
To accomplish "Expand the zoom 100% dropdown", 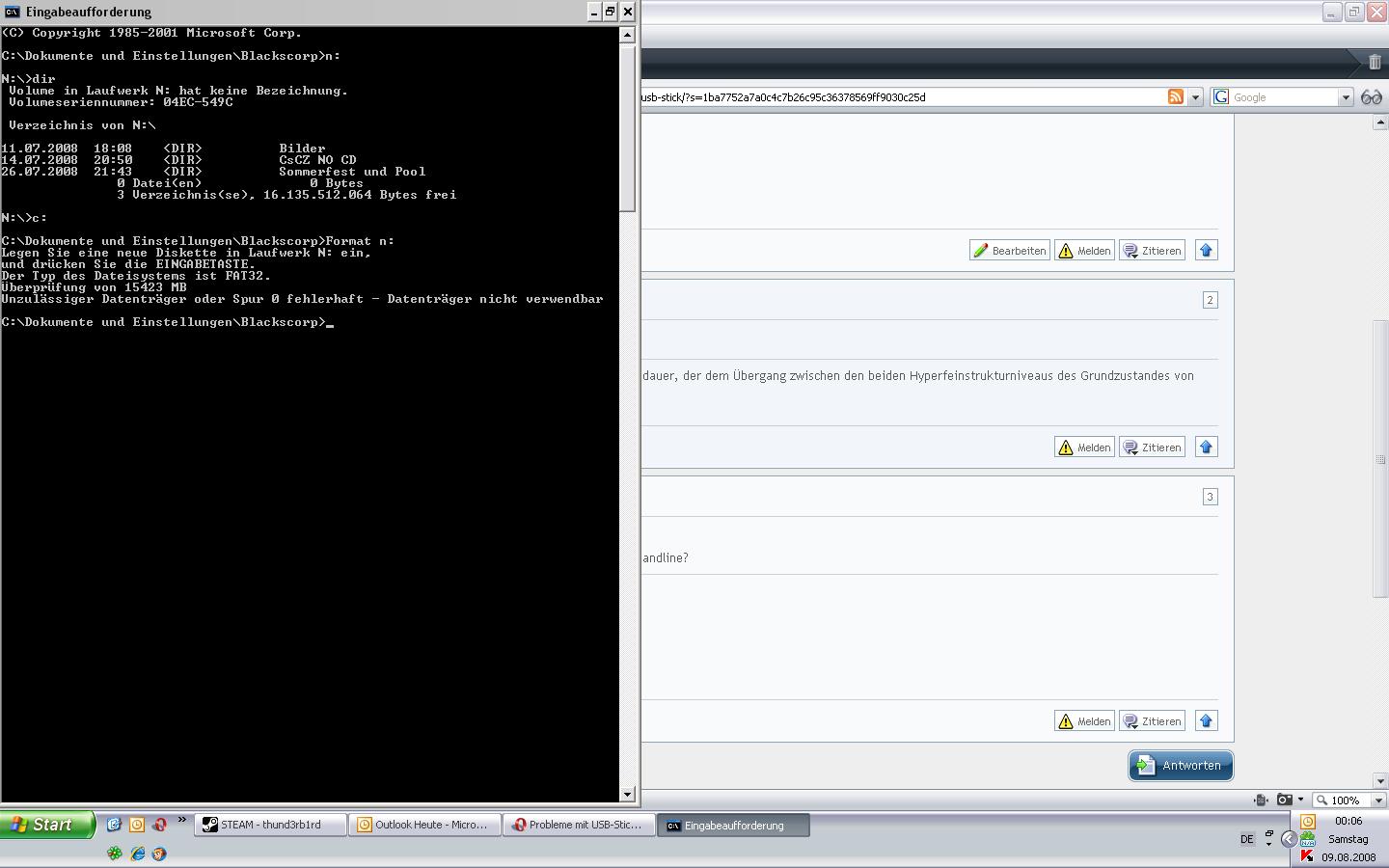I will 1377,800.
